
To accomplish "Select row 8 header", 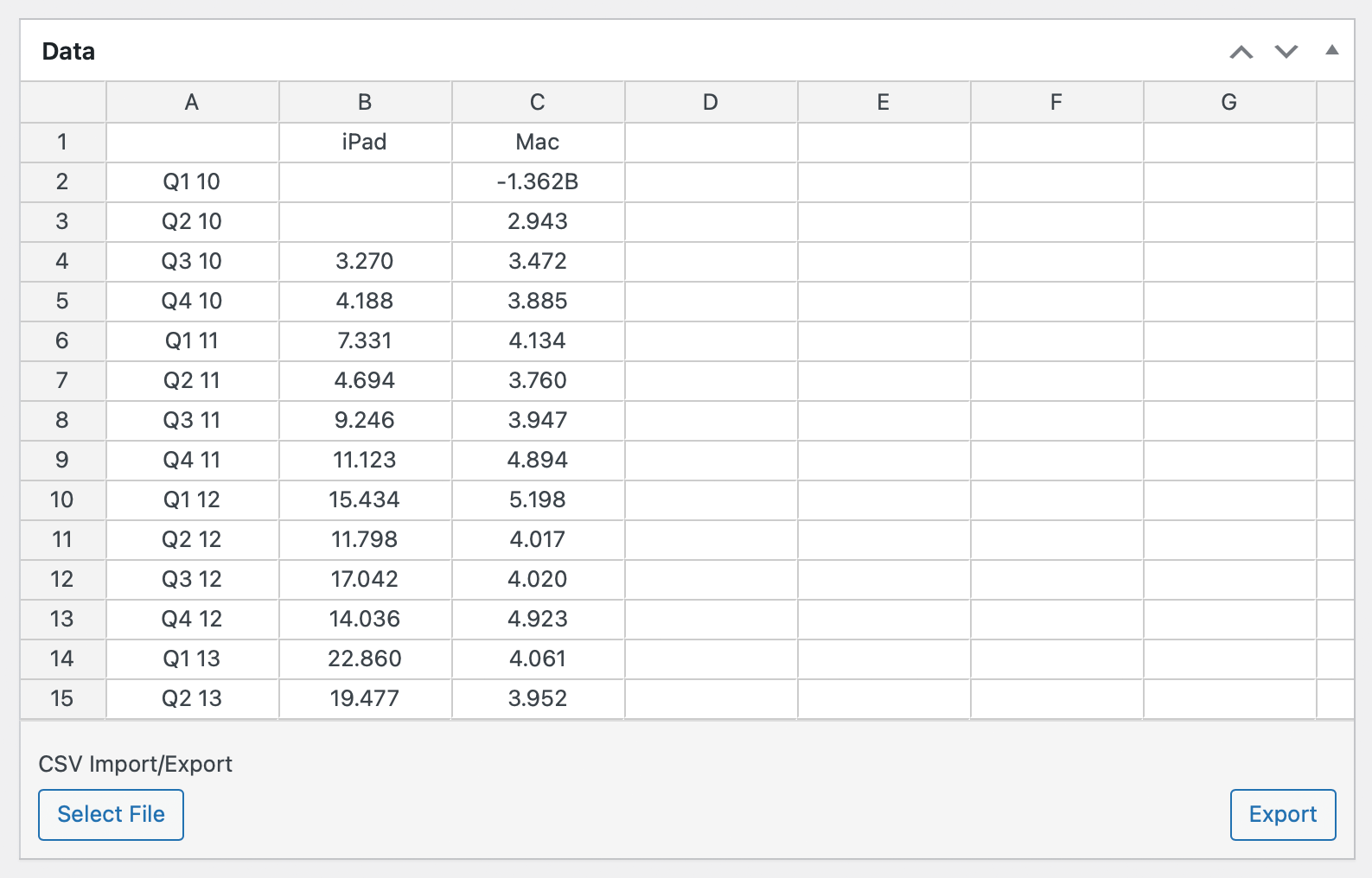I will tap(62, 420).
